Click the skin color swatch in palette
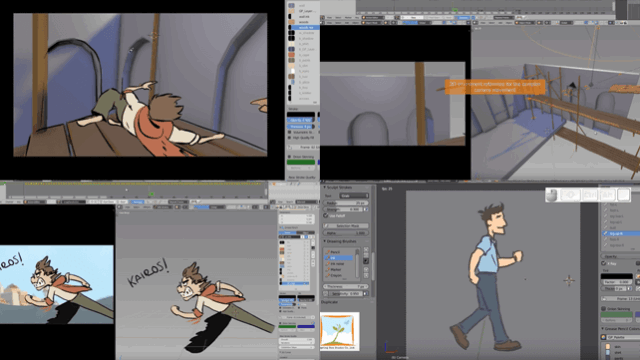The image size is (640, 360). pyautogui.click(x=608, y=347)
